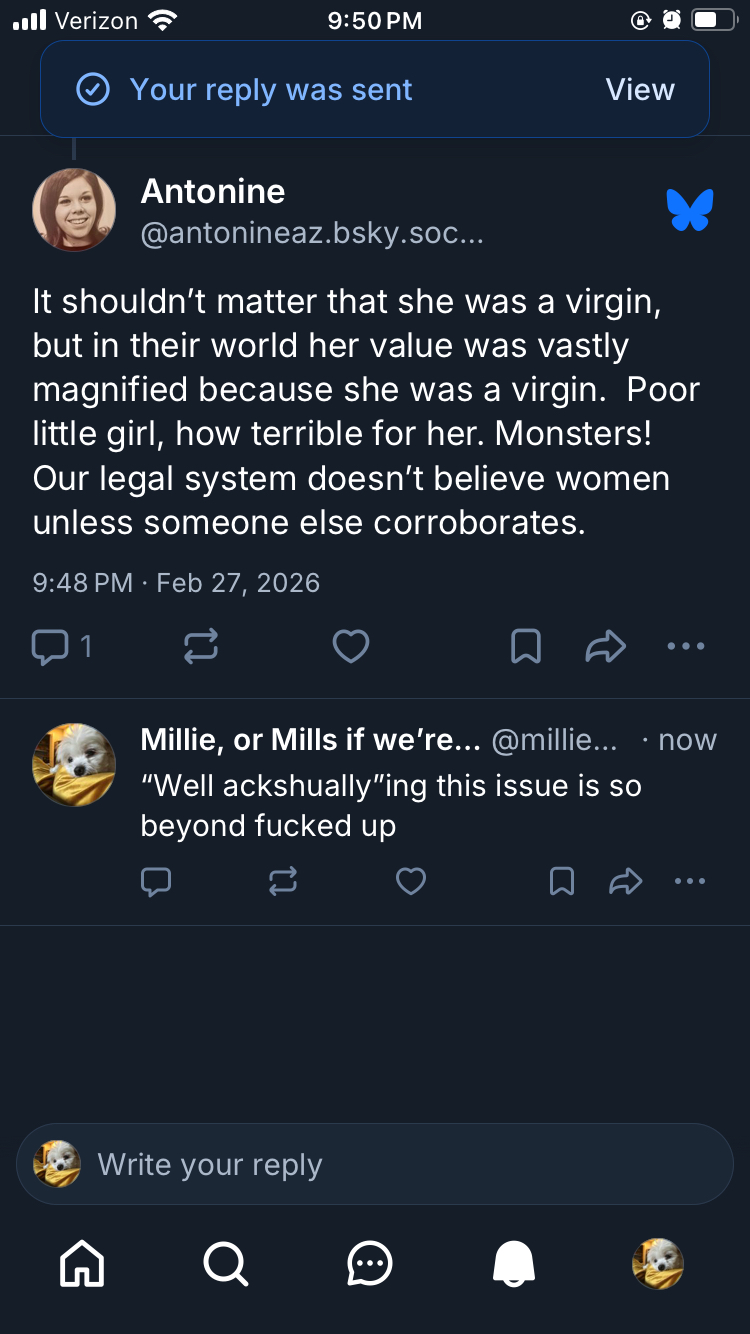
Task: Repost Antonine's post
Action: (x=201, y=646)
